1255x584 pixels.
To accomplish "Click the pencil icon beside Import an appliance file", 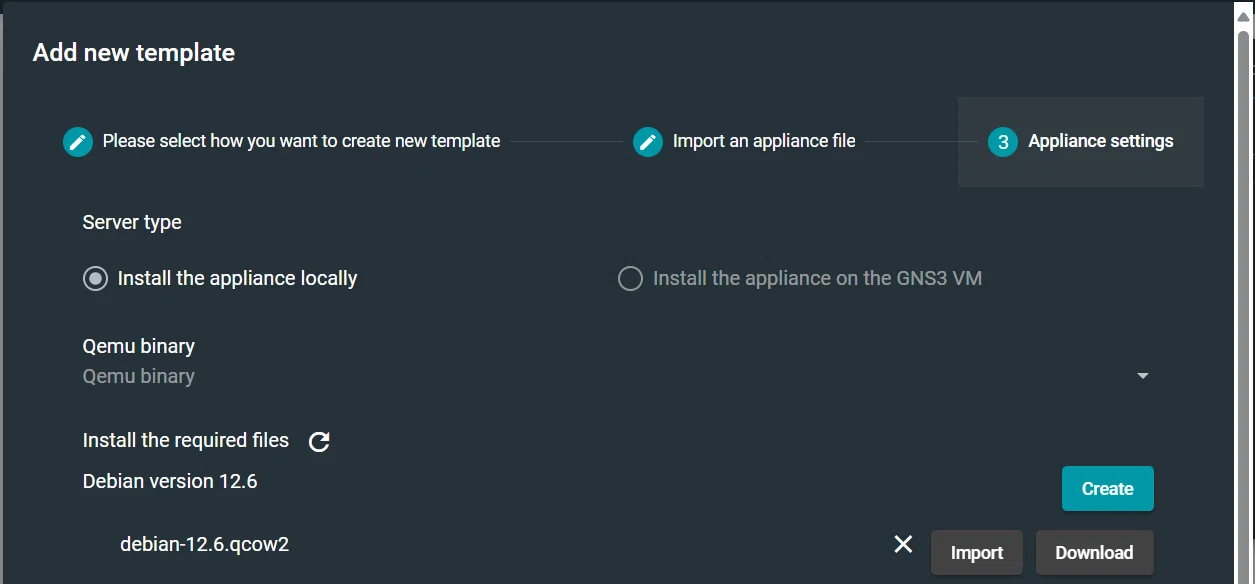I will coord(648,142).
